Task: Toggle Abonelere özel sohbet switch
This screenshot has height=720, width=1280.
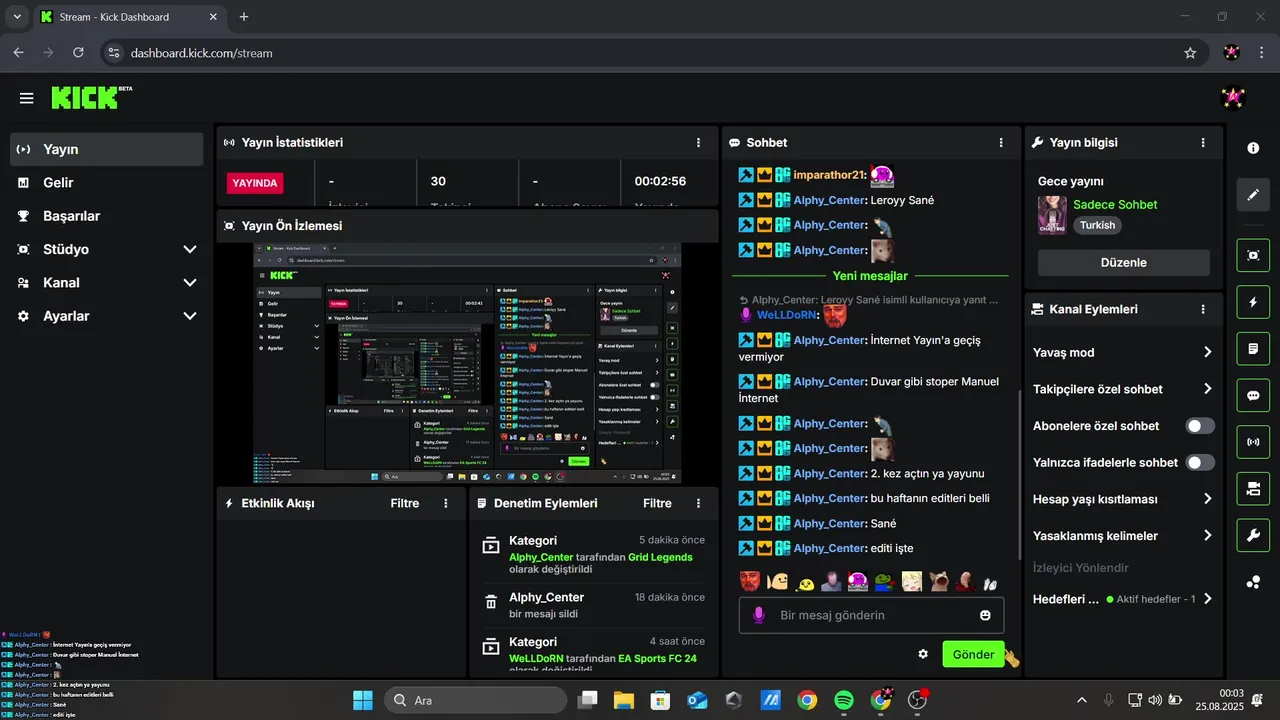Action: 1200,426
